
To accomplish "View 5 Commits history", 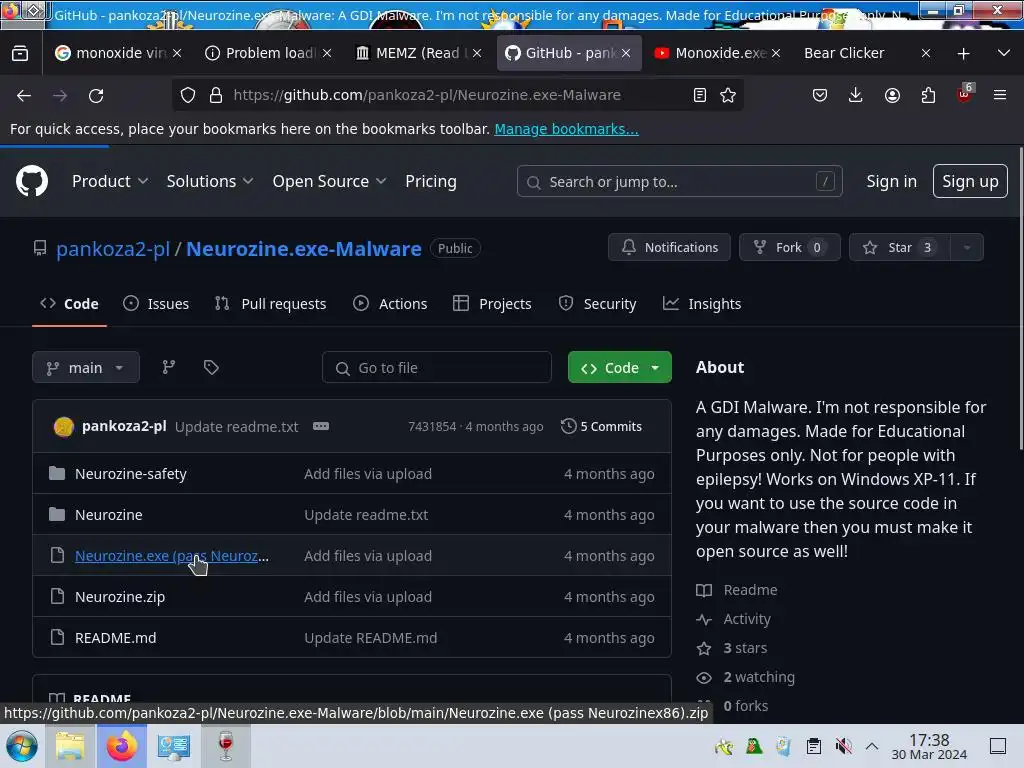I will (601, 426).
